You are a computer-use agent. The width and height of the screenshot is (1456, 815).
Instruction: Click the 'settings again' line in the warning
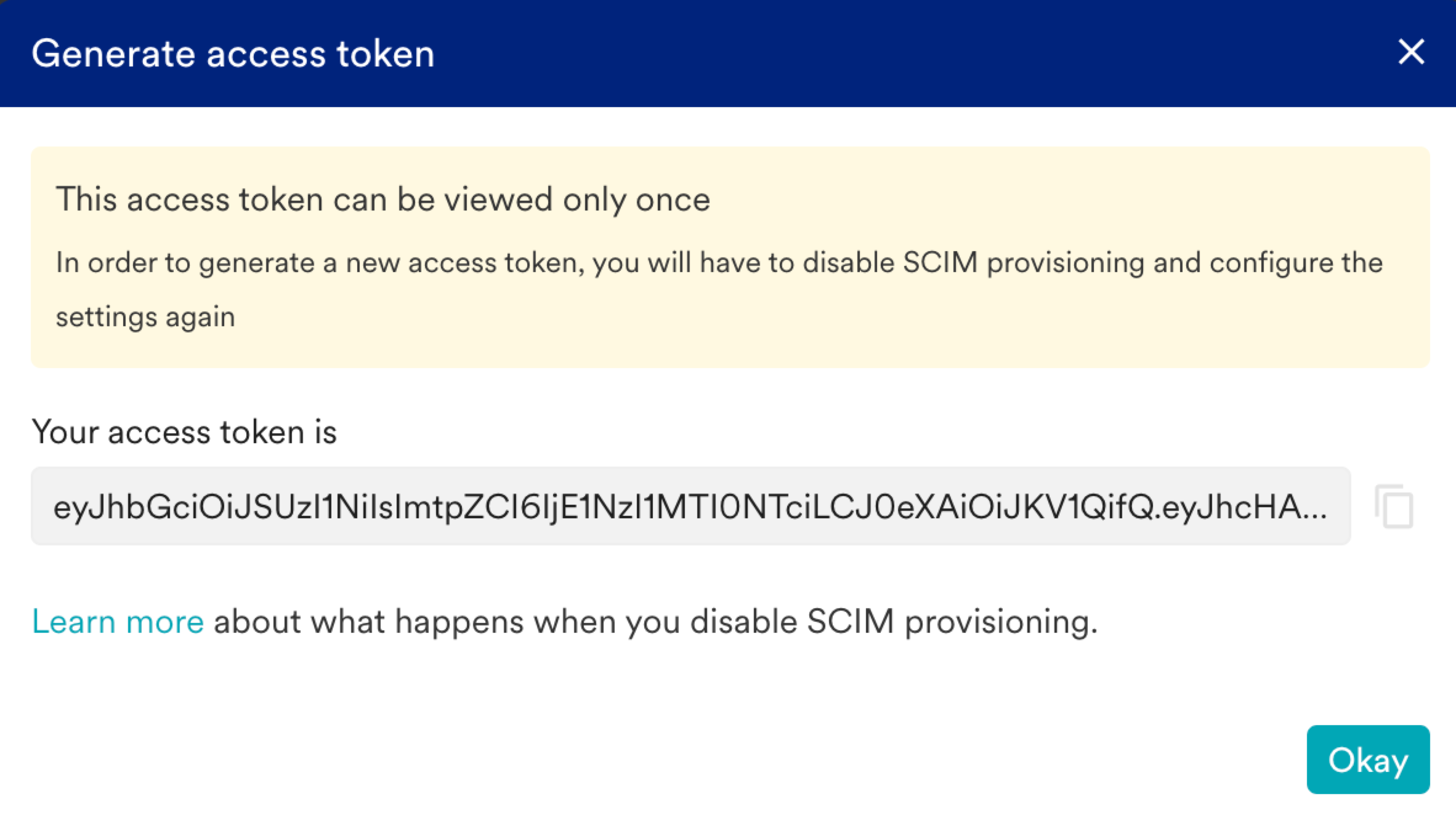click(145, 317)
